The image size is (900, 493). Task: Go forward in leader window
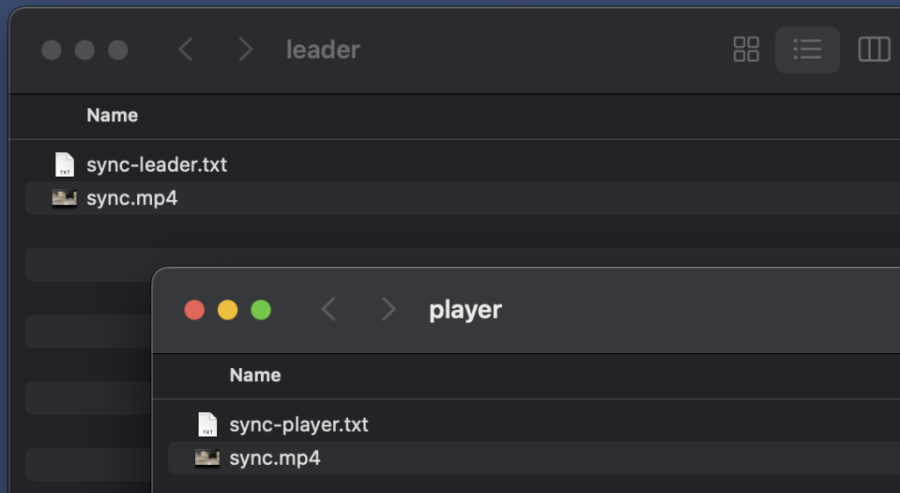(245, 50)
